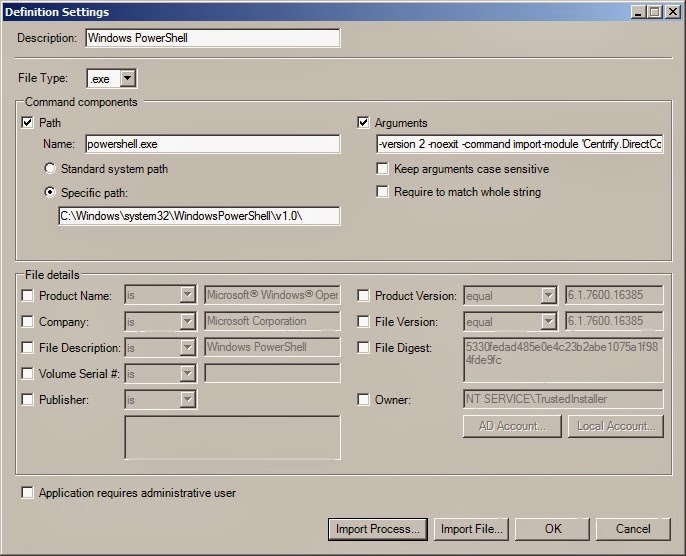Click the Arguments text field

(x=520, y=144)
